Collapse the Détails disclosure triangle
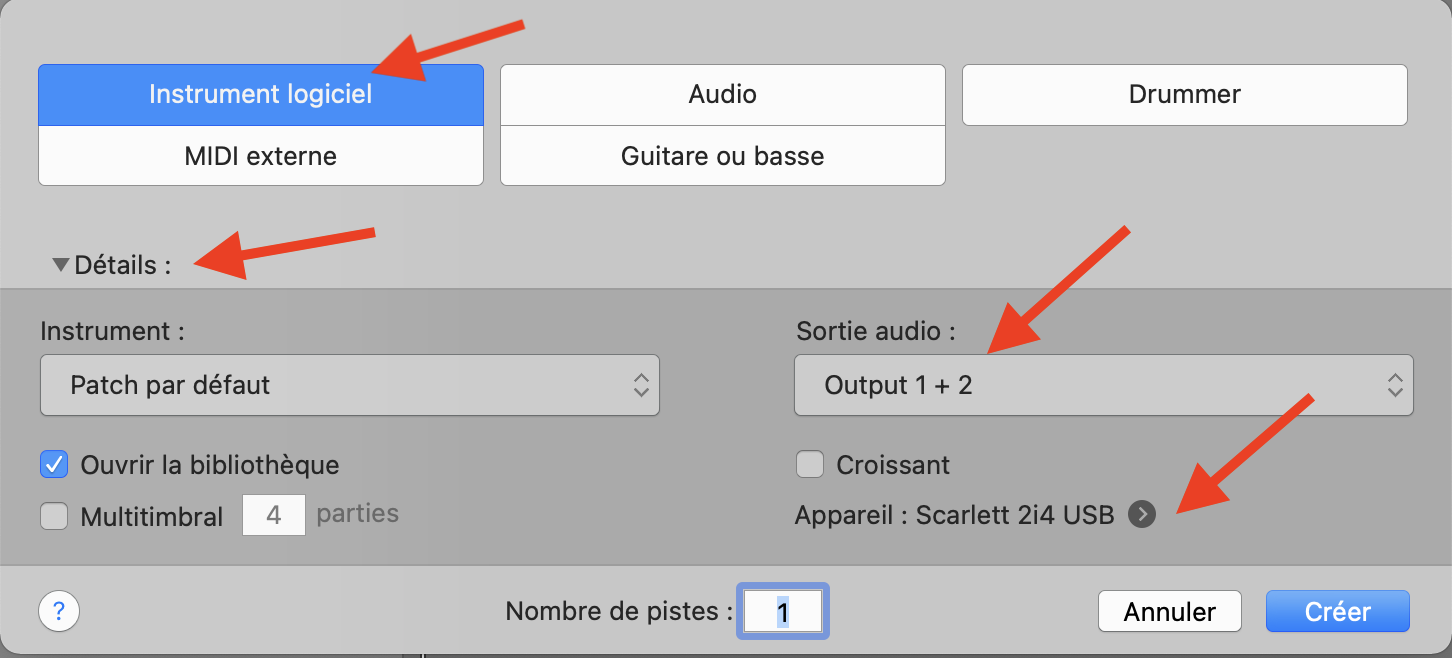1452x658 pixels. 61,266
